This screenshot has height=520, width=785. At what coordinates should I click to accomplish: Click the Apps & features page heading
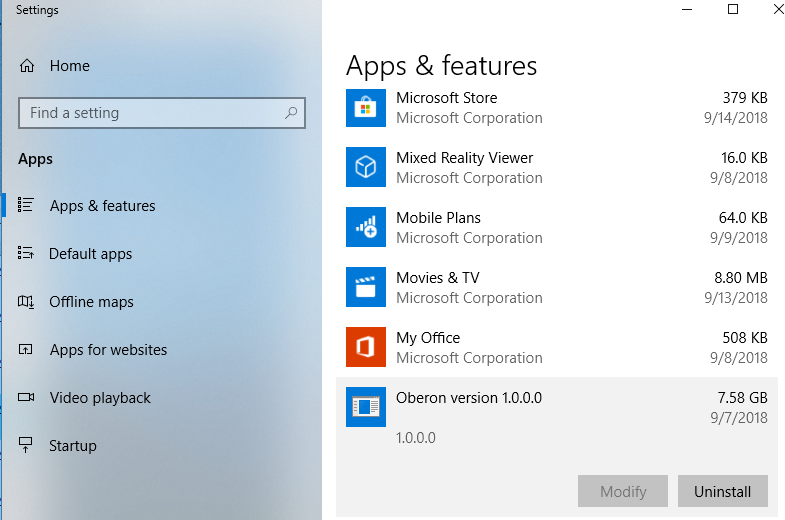point(441,66)
